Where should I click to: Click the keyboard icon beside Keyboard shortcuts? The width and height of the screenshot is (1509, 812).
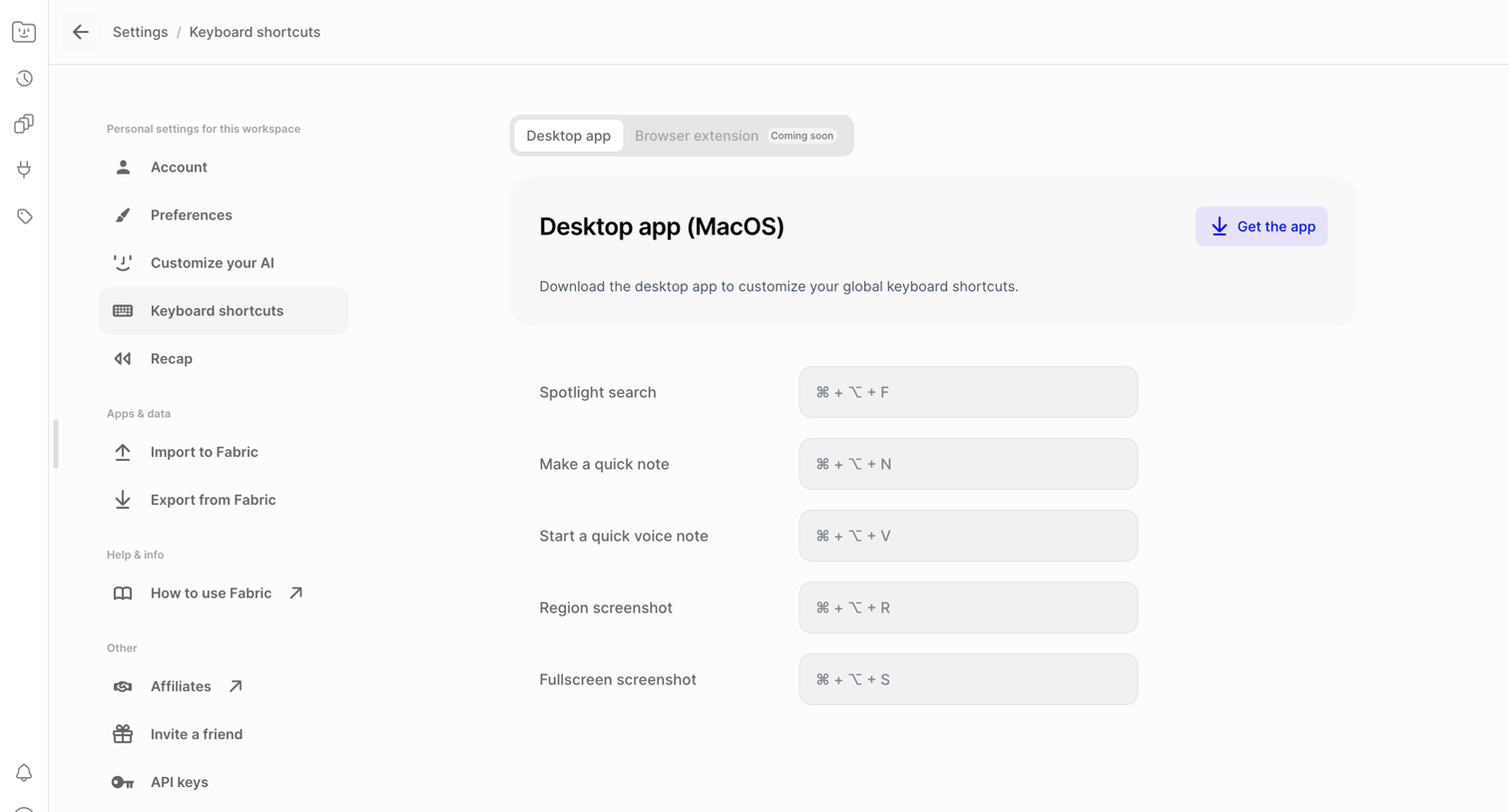pos(123,310)
